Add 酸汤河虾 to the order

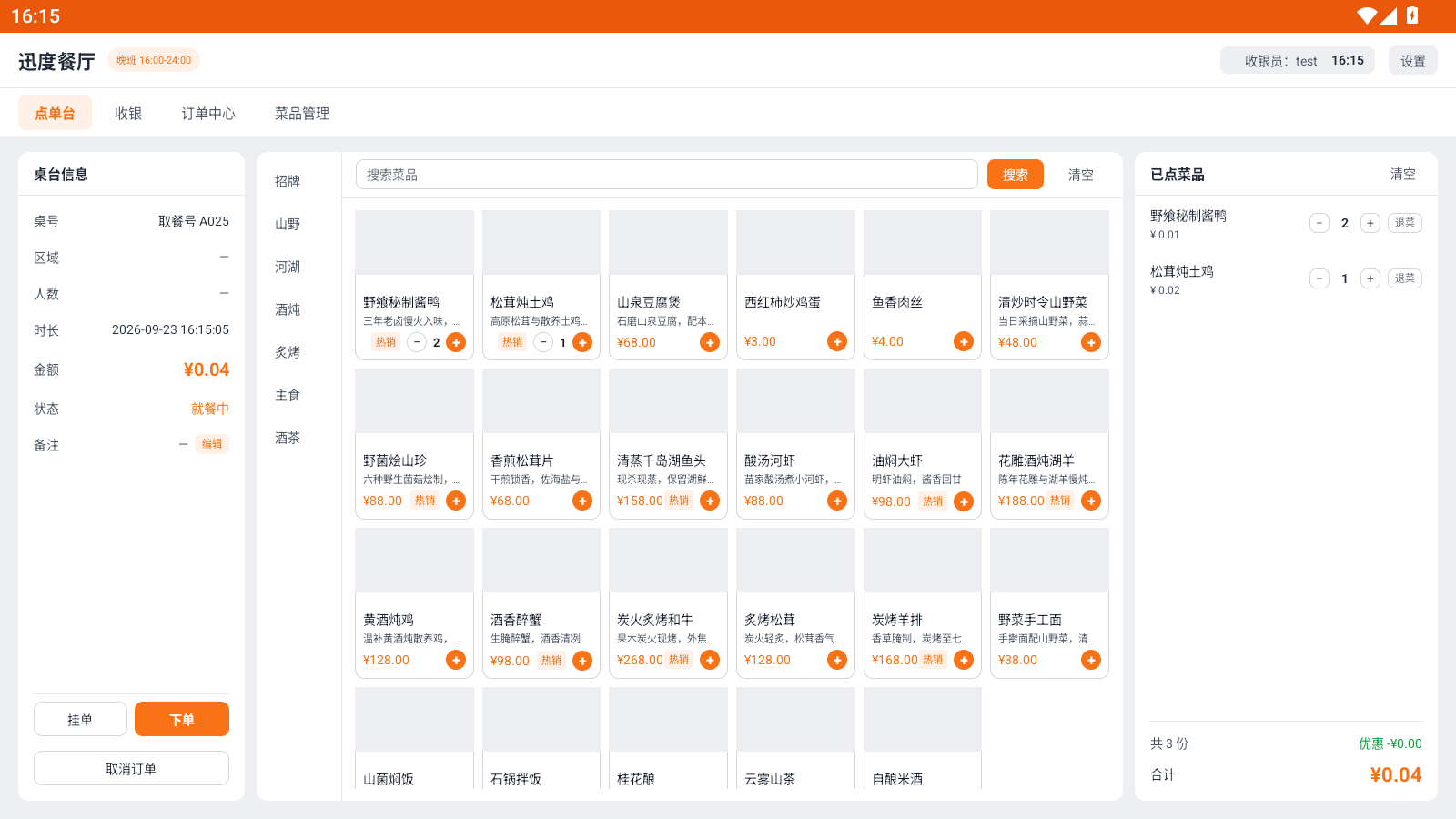[837, 500]
